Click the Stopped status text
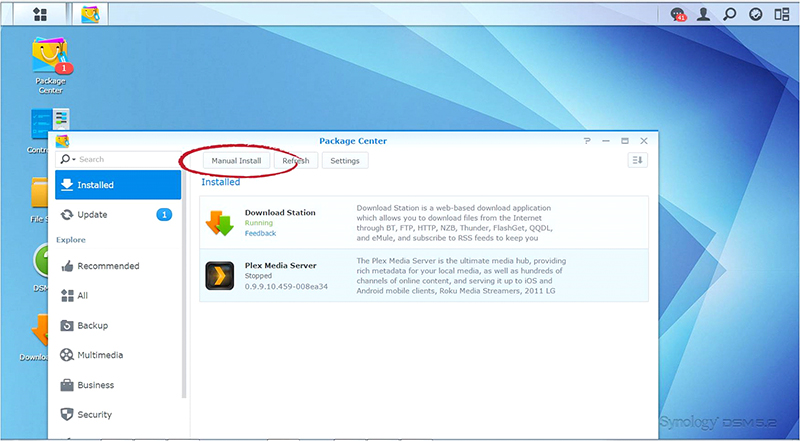Image resolution: width=800 pixels, height=441 pixels. pyautogui.click(x=258, y=276)
